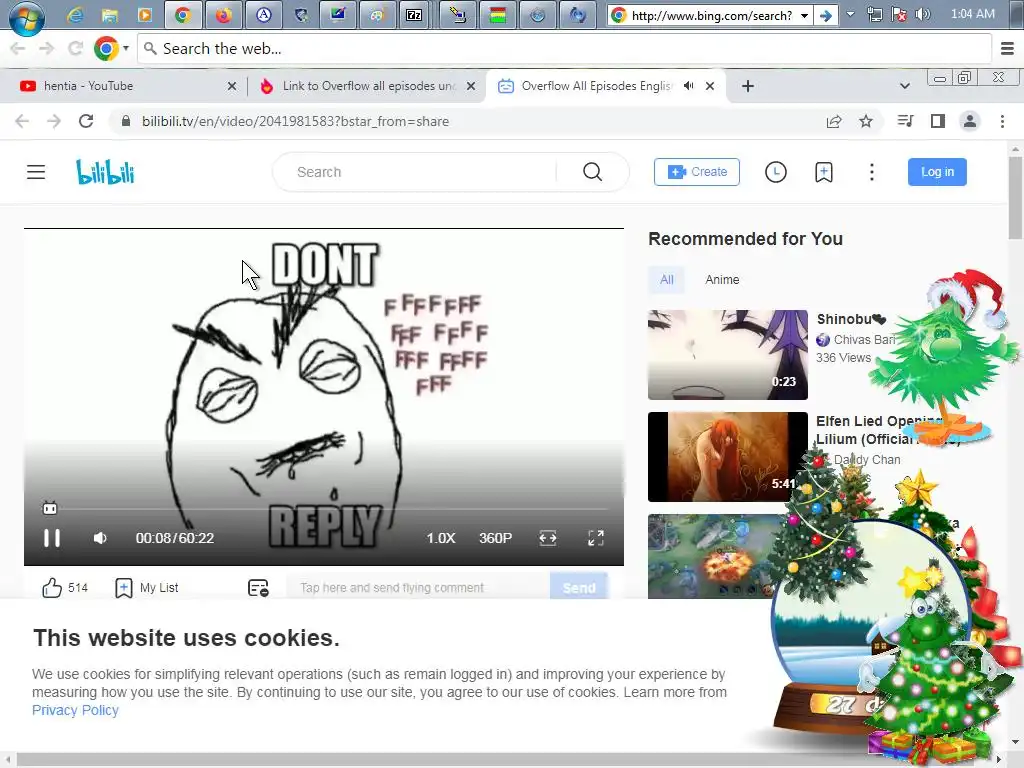Click the system volume speaker in the tray
The image size is (1024, 768).
922,14
